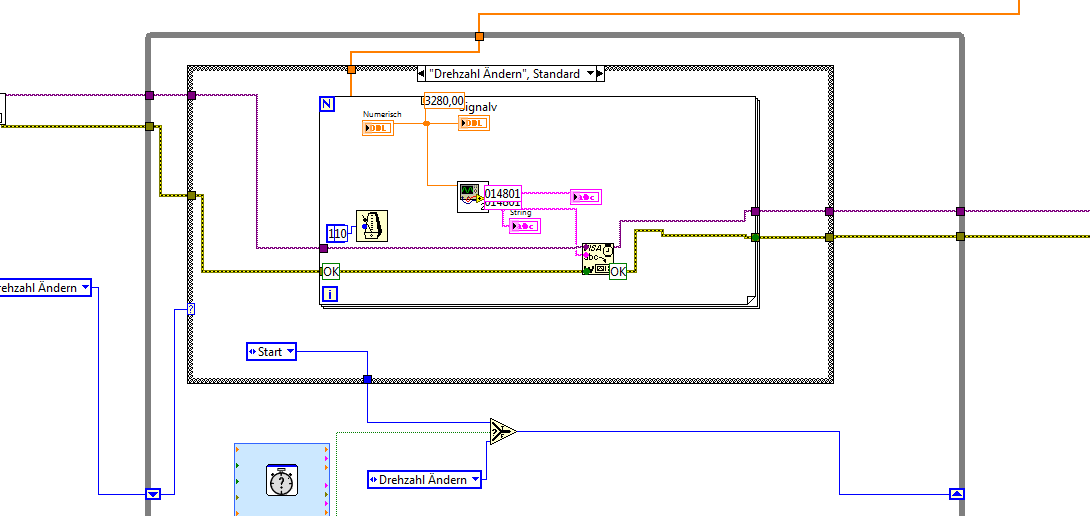1090x516 pixels.
Task: Click the orange loop tunnel on top border
Action: click(479, 36)
